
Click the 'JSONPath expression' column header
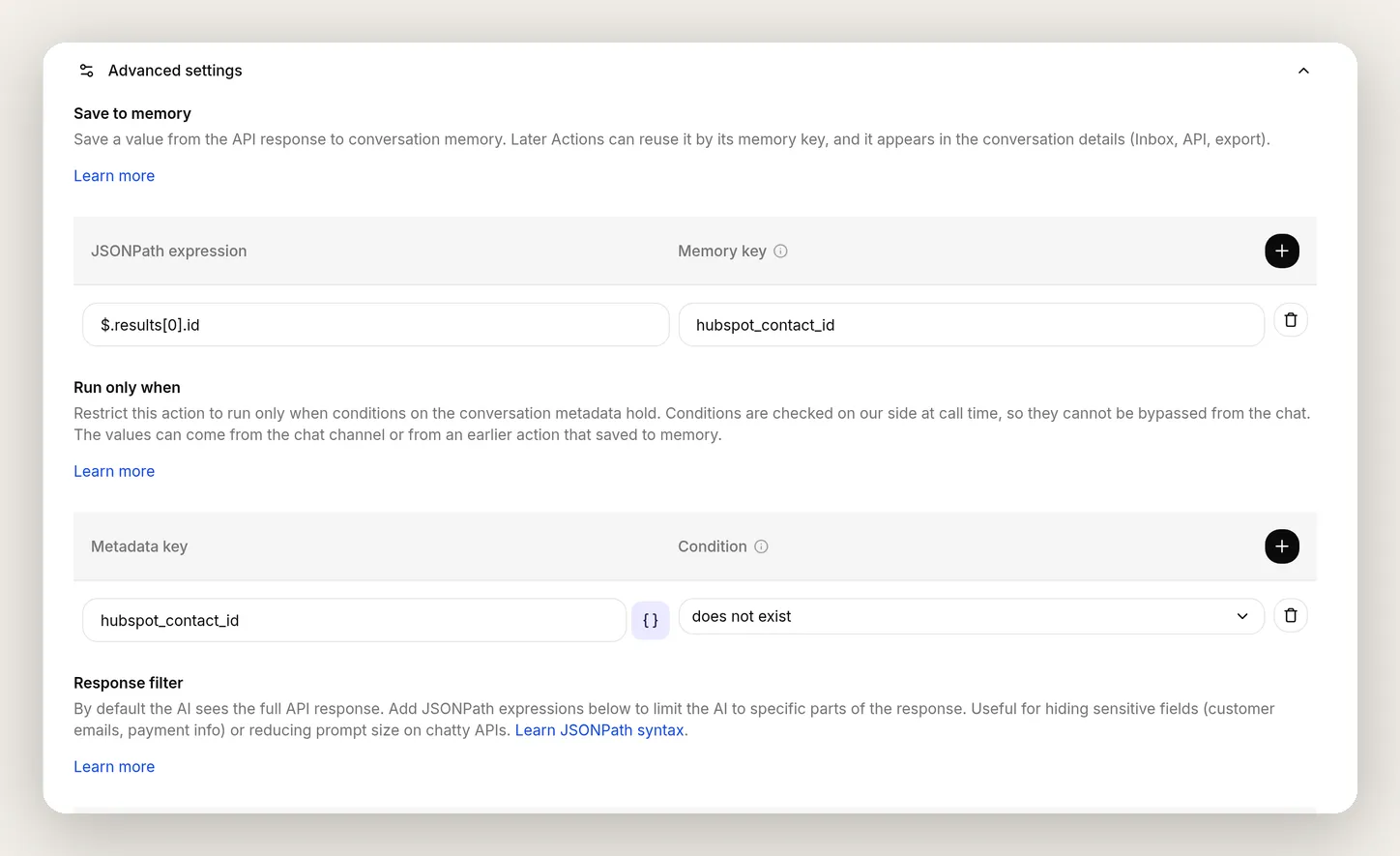coord(168,251)
